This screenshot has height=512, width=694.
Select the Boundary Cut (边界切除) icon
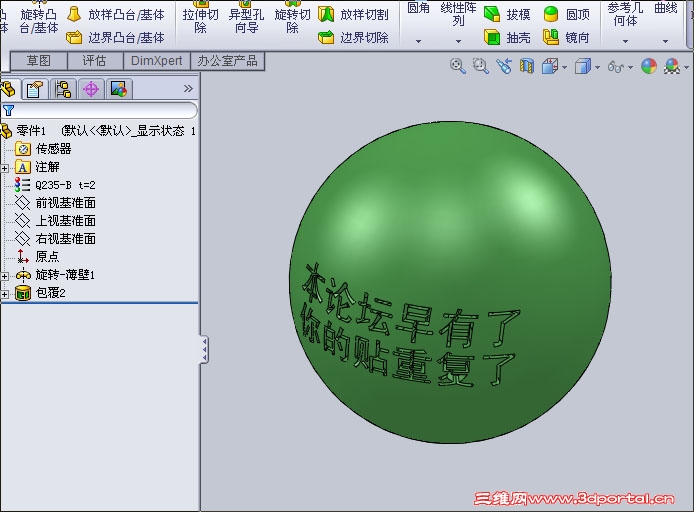click(x=326, y=37)
